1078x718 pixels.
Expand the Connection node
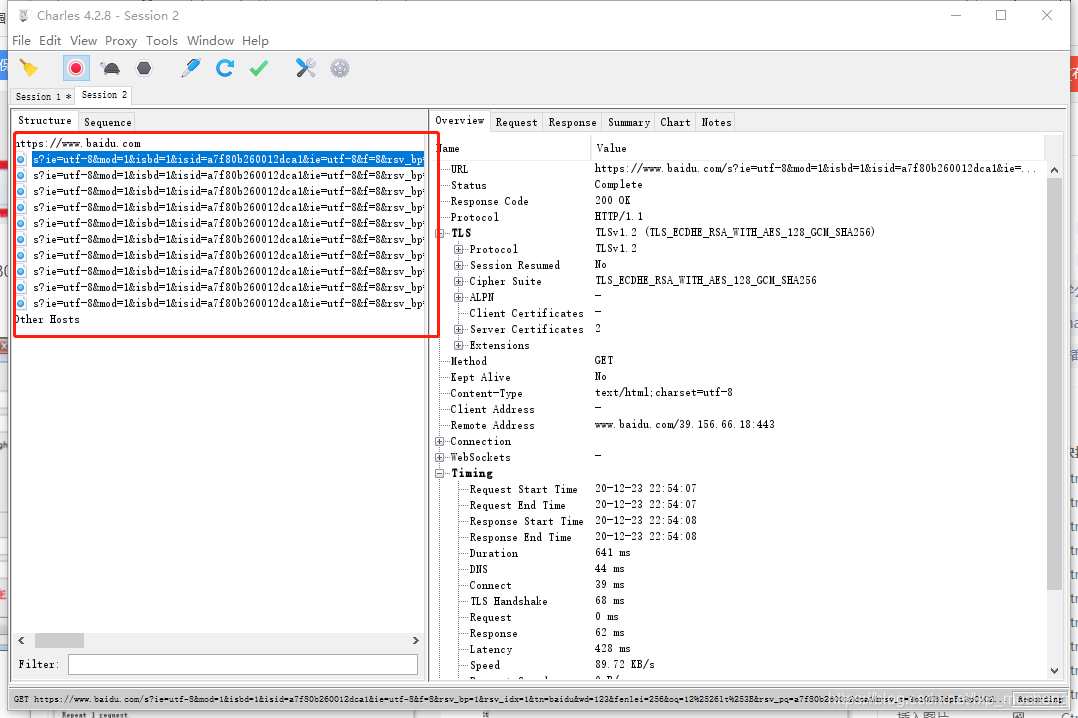[439, 442]
